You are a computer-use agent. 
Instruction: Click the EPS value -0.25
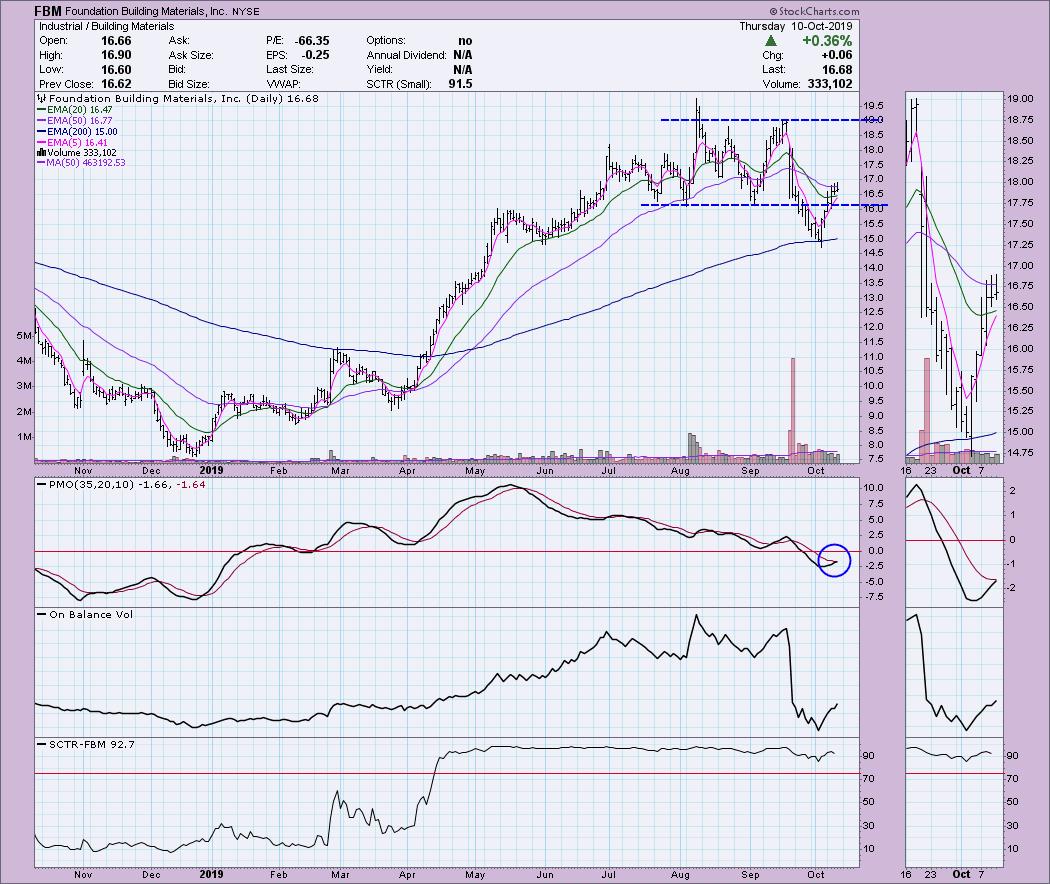point(315,55)
